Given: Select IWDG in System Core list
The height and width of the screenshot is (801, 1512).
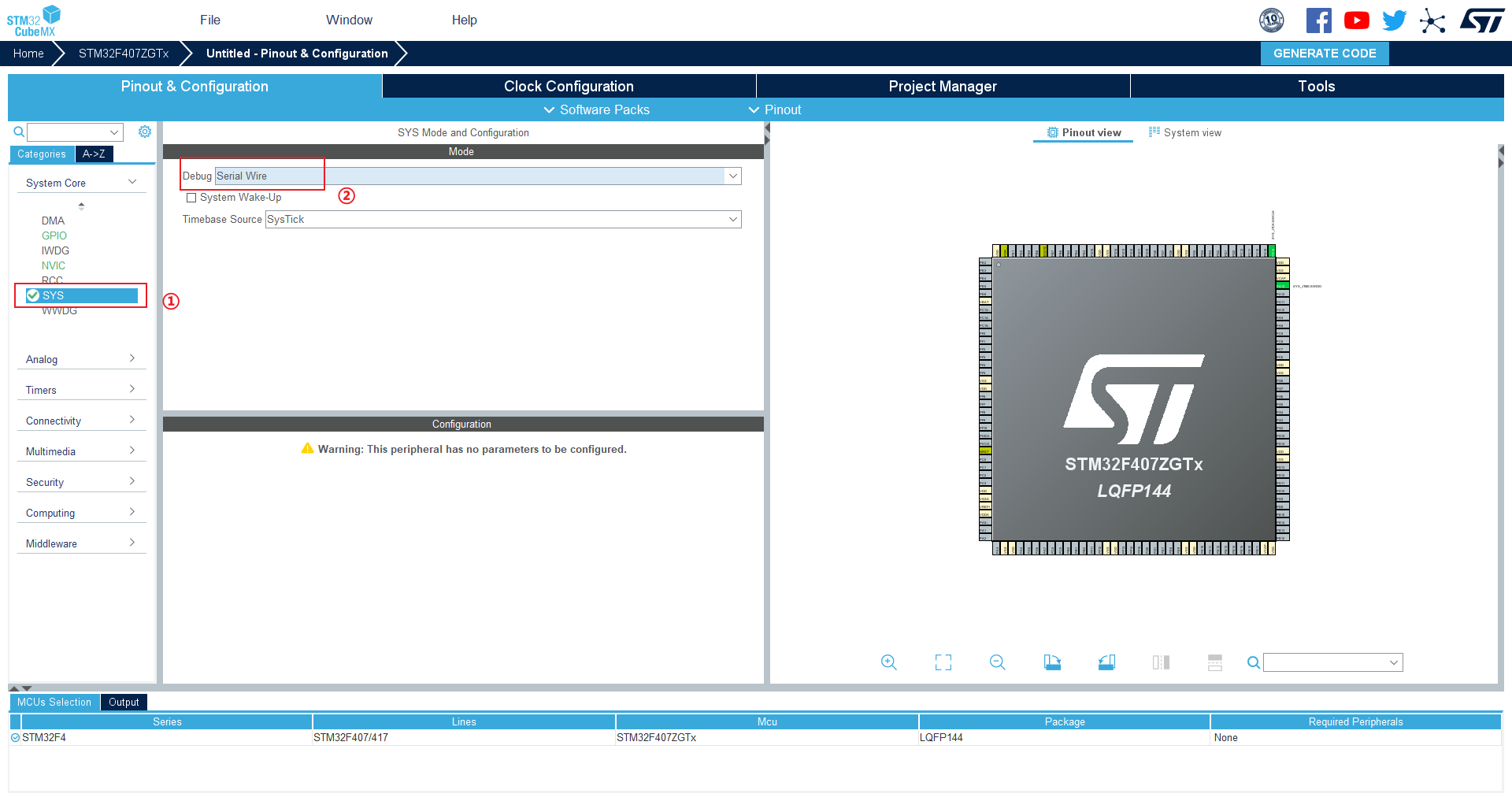Looking at the screenshot, I should (x=55, y=251).
